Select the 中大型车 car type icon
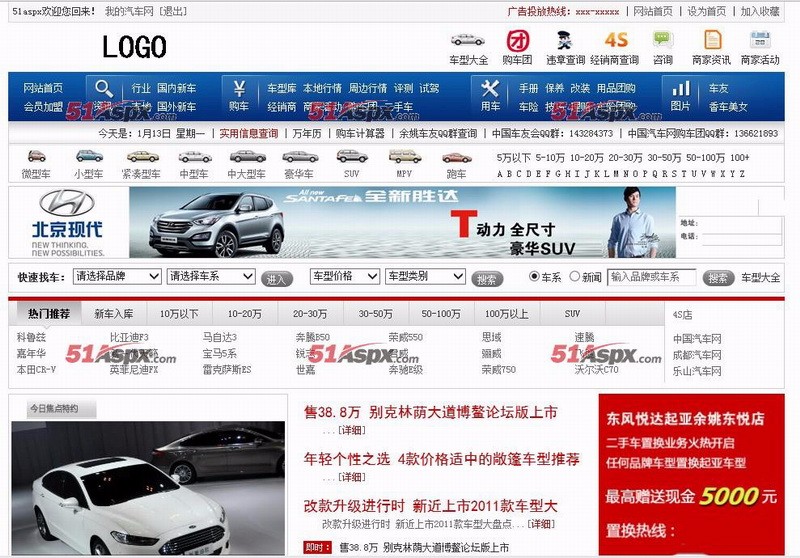This screenshot has width=800, height=558. (247, 156)
